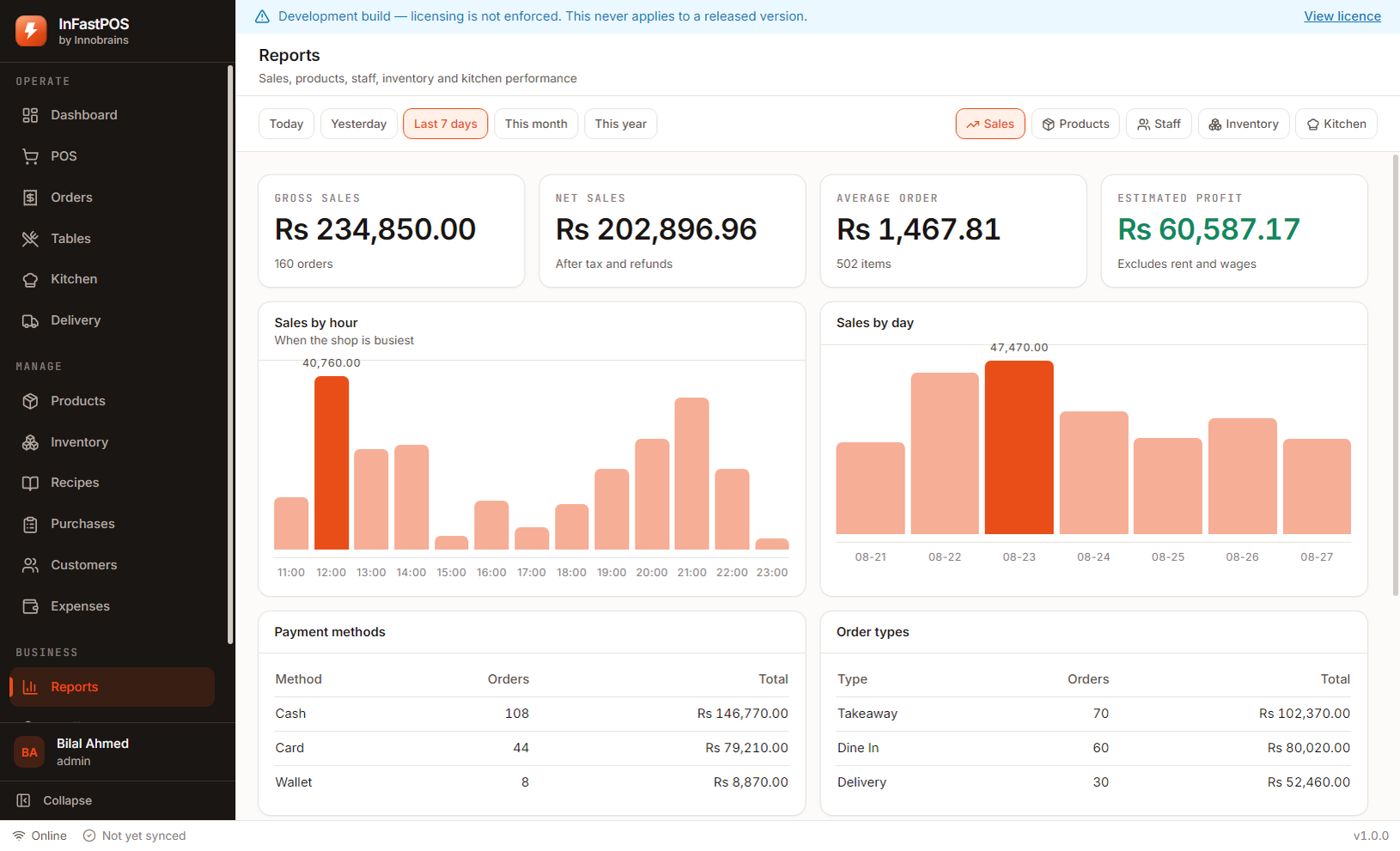
Task: Click the Cash row in Payment methods
Action: (x=532, y=714)
